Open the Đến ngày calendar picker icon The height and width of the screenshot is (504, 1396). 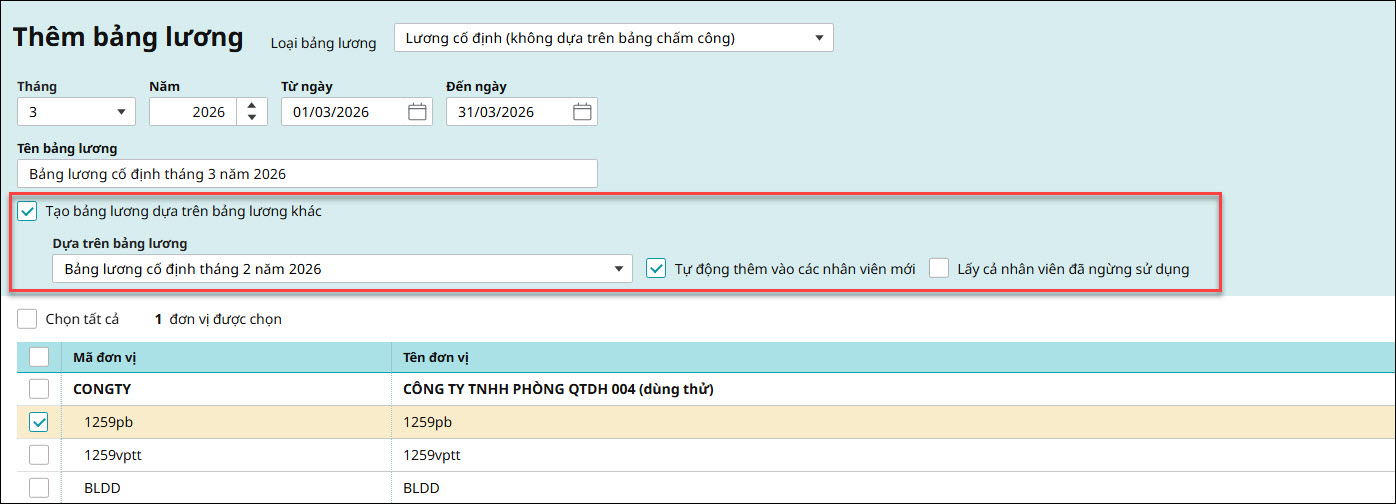tap(582, 112)
